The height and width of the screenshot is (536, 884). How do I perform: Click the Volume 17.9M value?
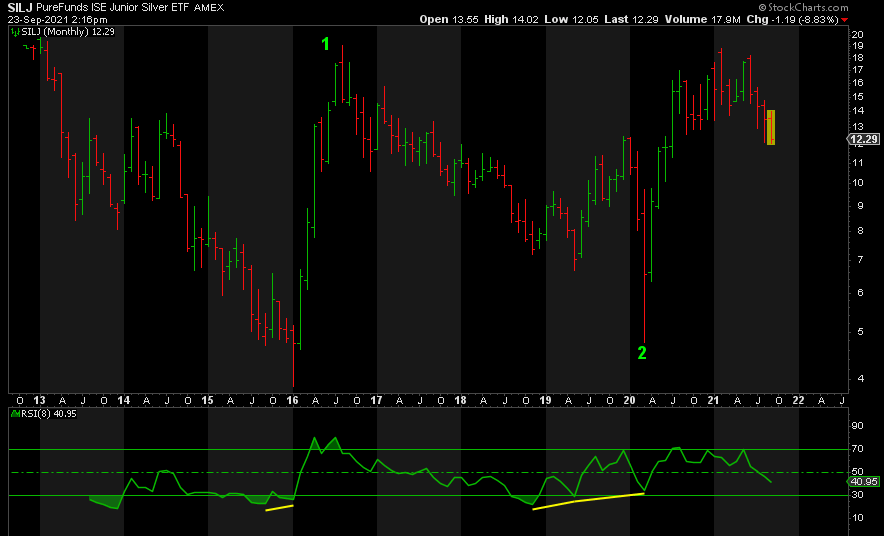pyautogui.click(x=702, y=19)
